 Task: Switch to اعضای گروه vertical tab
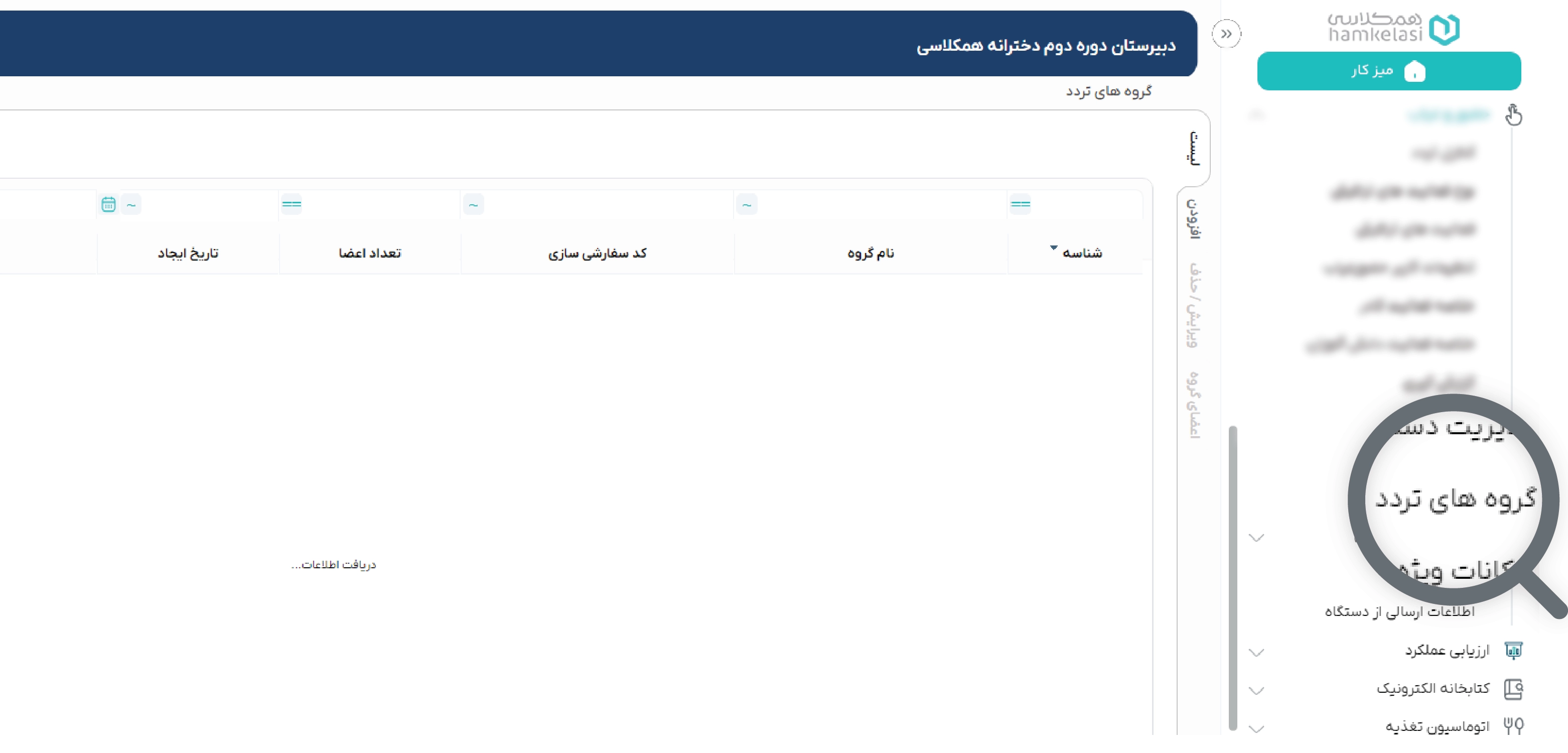[x=1194, y=405]
